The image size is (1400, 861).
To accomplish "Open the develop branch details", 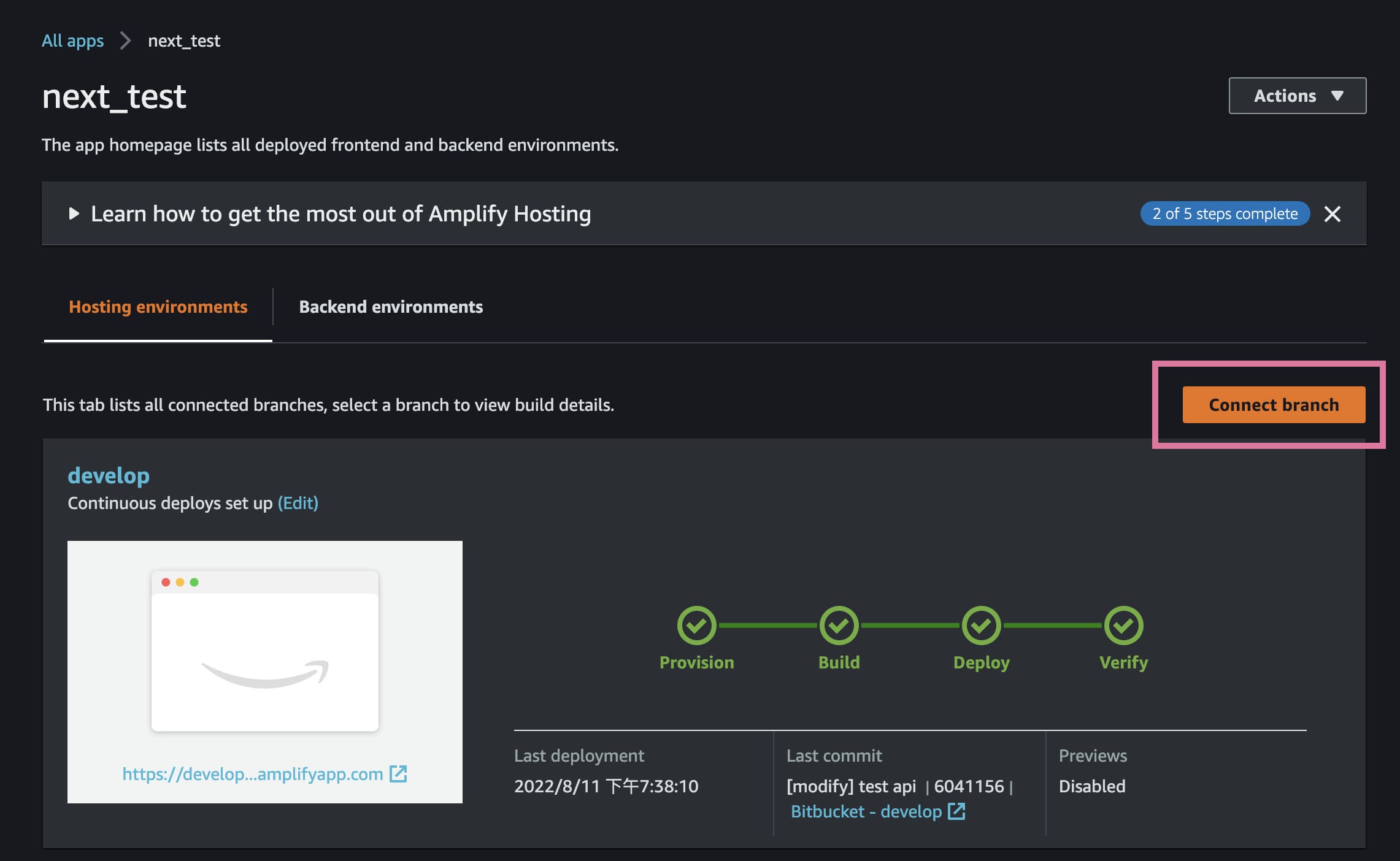I will [x=109, y=476].
